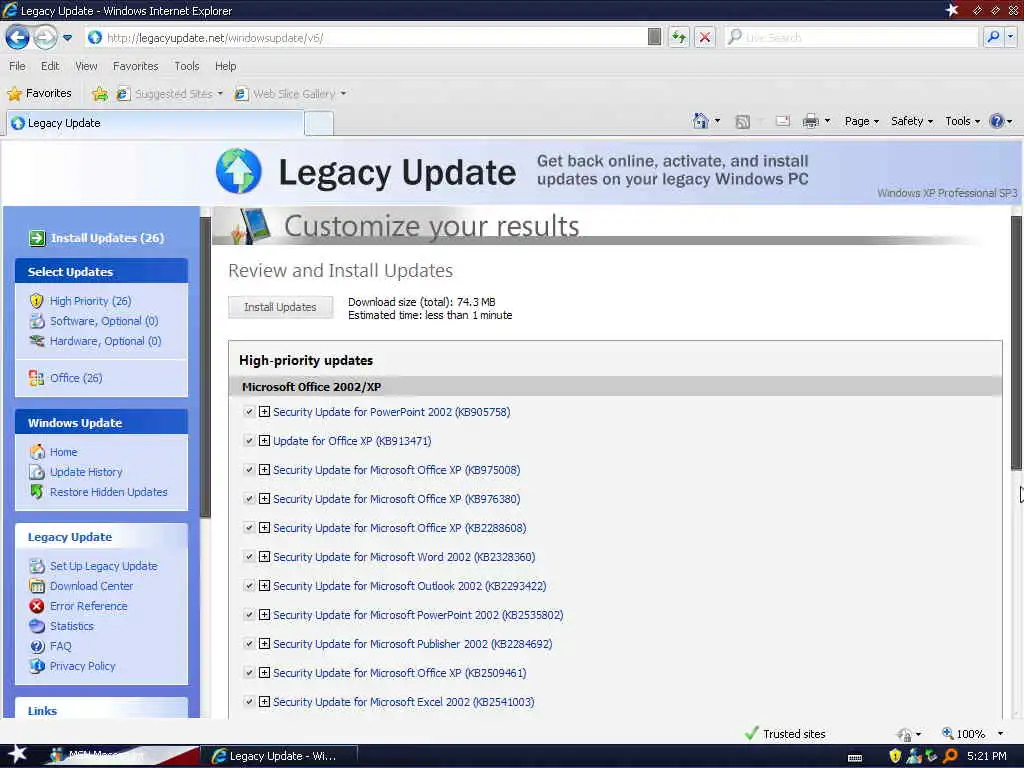Open the Web Slice Gallery dropdown

(x=290, y=94)
